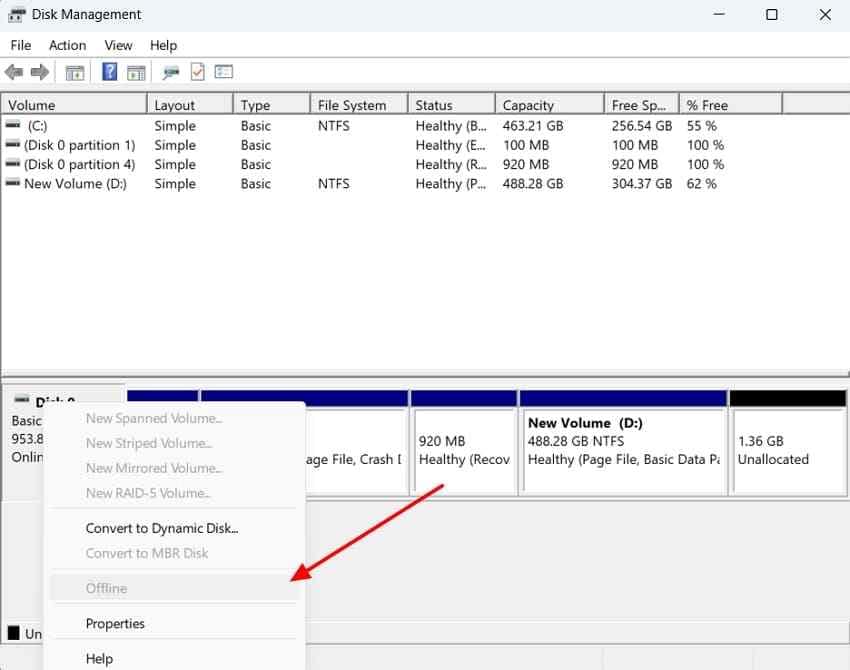Viewport: 850px width, 670px height.
Task: Maximize the Disk Management window
Action: [772, 15]
